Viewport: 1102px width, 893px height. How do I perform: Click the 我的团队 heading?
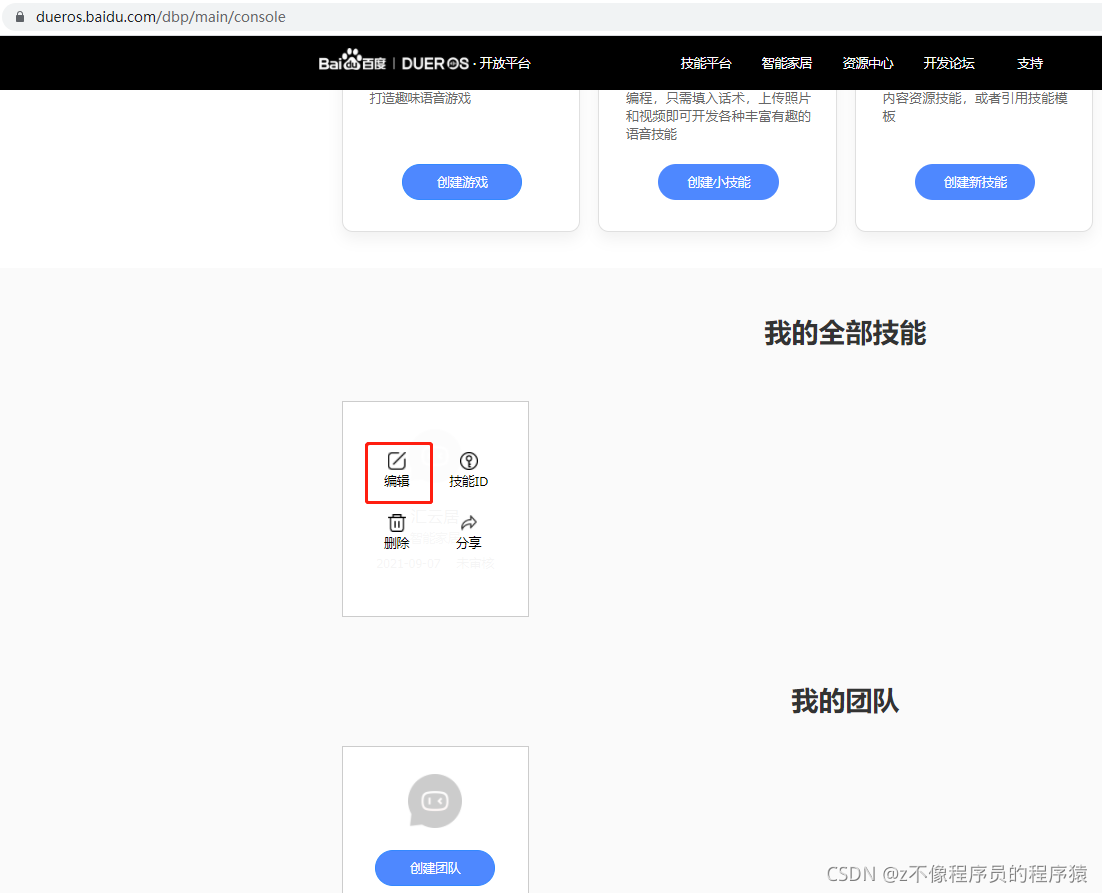845,701
